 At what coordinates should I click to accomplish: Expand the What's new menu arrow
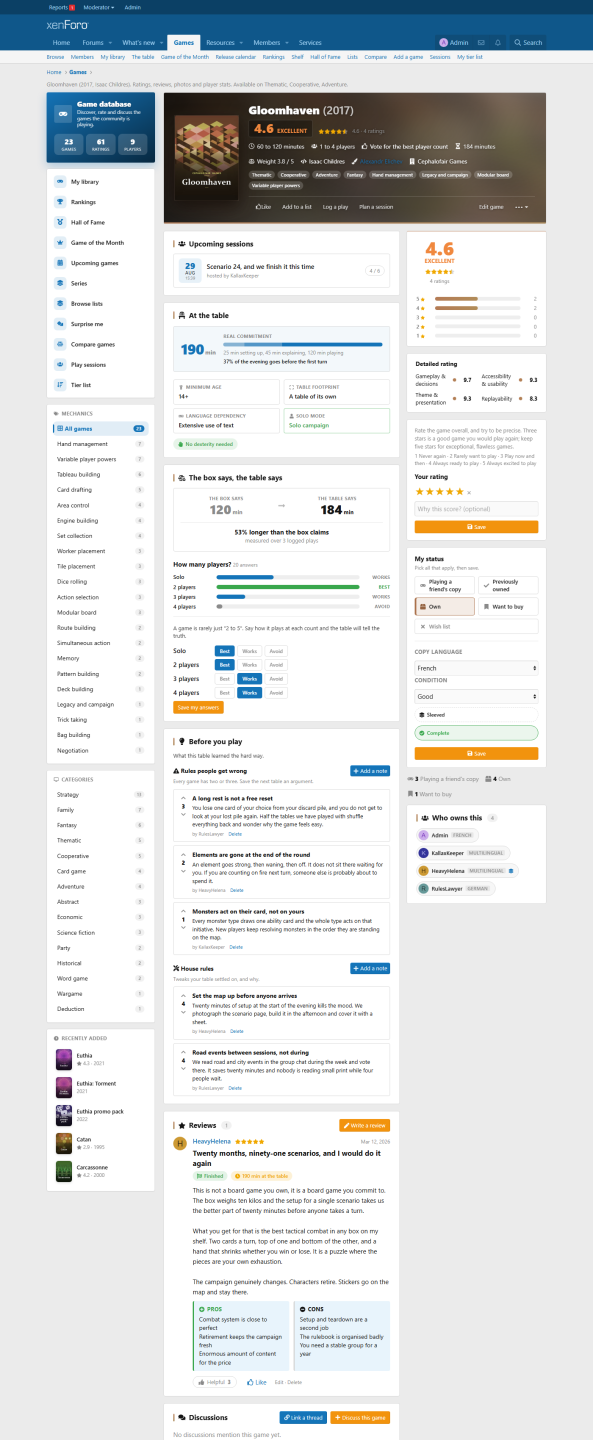159,43
